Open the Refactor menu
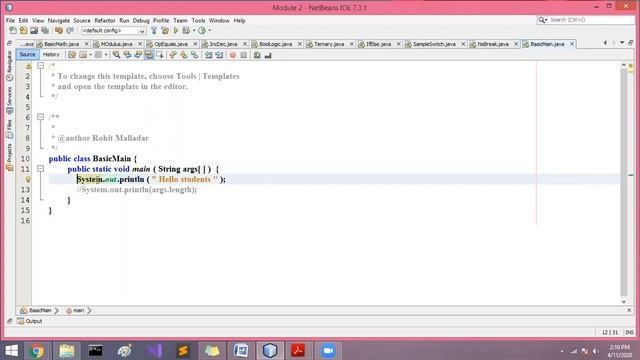 tap(105, 20)
